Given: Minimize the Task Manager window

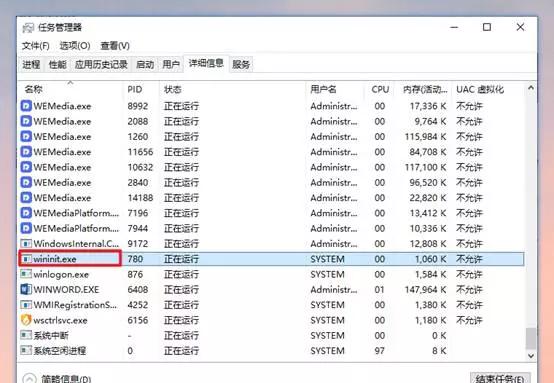Looking at the screenshot, I should click(x=454, y=27).
